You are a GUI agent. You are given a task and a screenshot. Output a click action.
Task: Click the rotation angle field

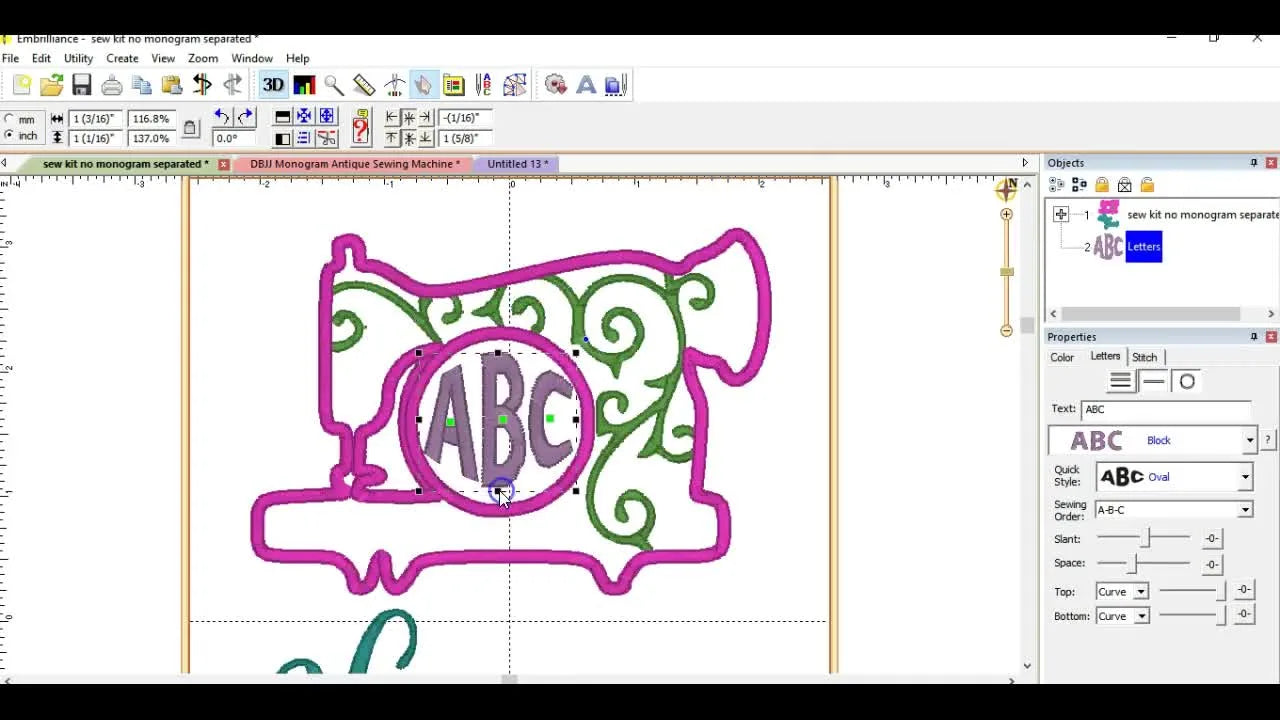coord(234,138)
